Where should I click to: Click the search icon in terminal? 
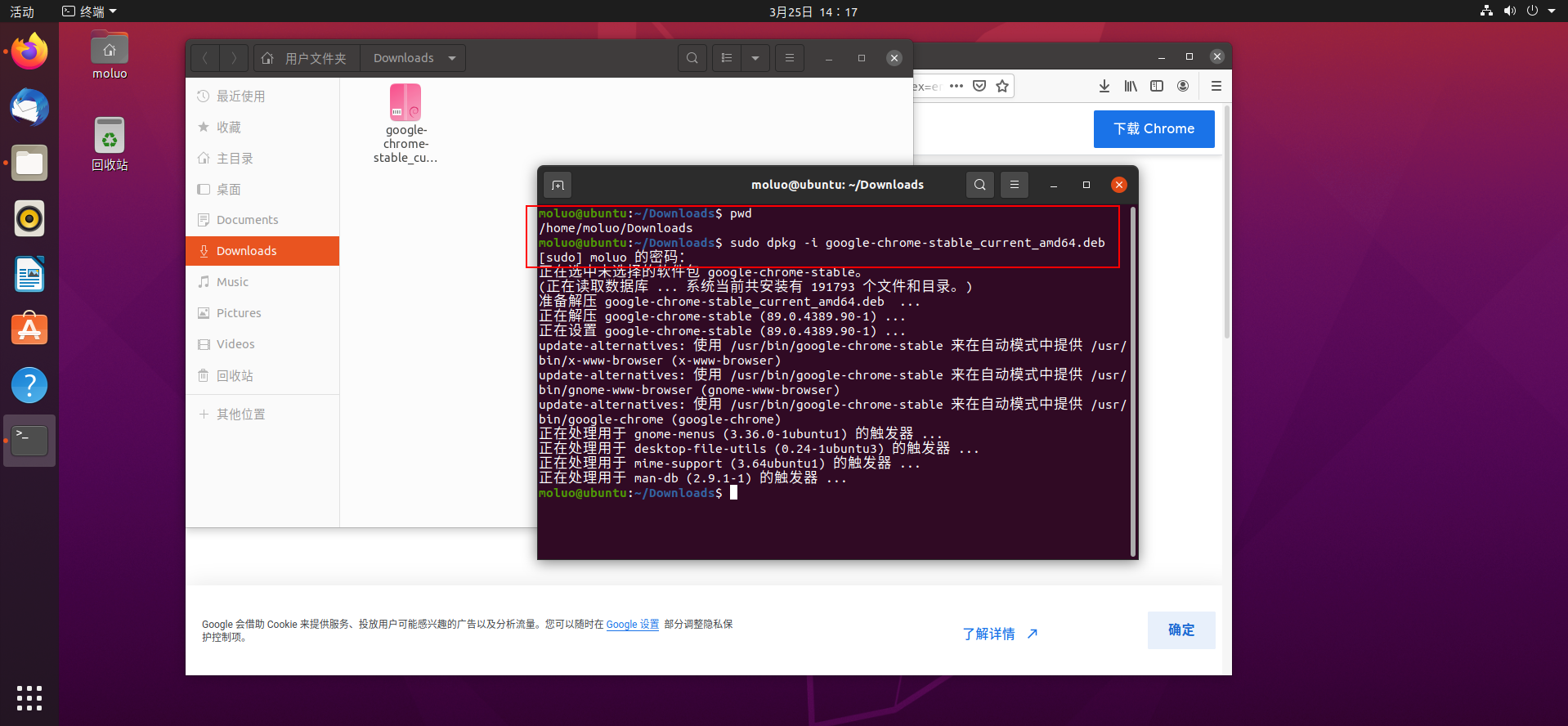pyautogui.click(x=980, y=185)
